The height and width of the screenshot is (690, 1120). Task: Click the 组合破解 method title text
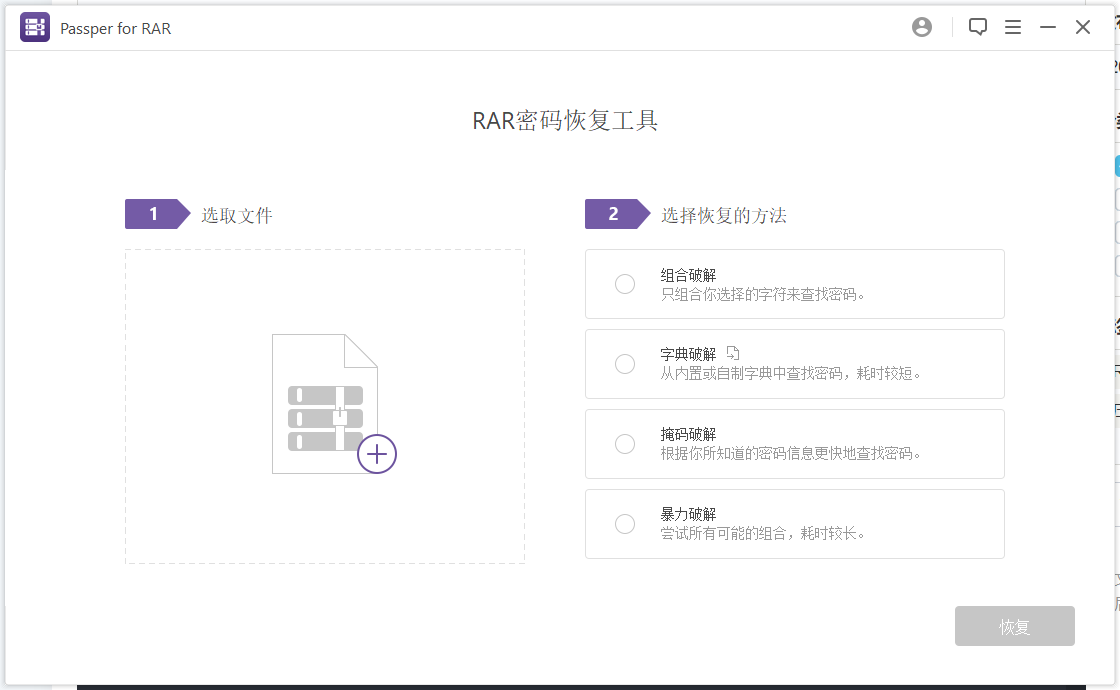click(x=688, y=275)
